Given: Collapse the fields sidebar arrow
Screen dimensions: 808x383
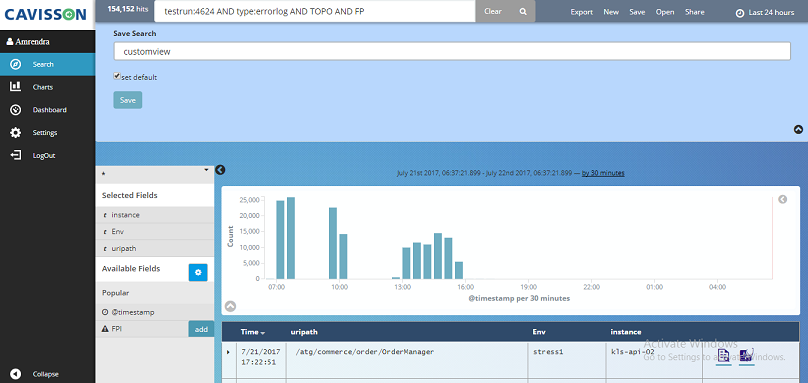Looking at the screenshot, I should tap(220, 170).
